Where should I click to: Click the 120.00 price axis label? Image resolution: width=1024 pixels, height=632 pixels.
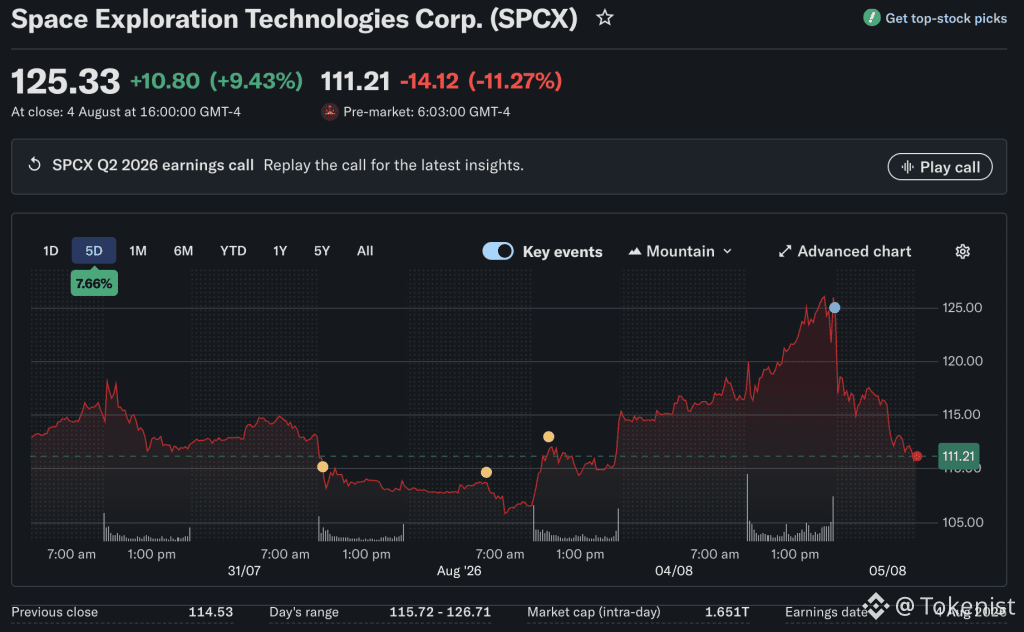962,361
